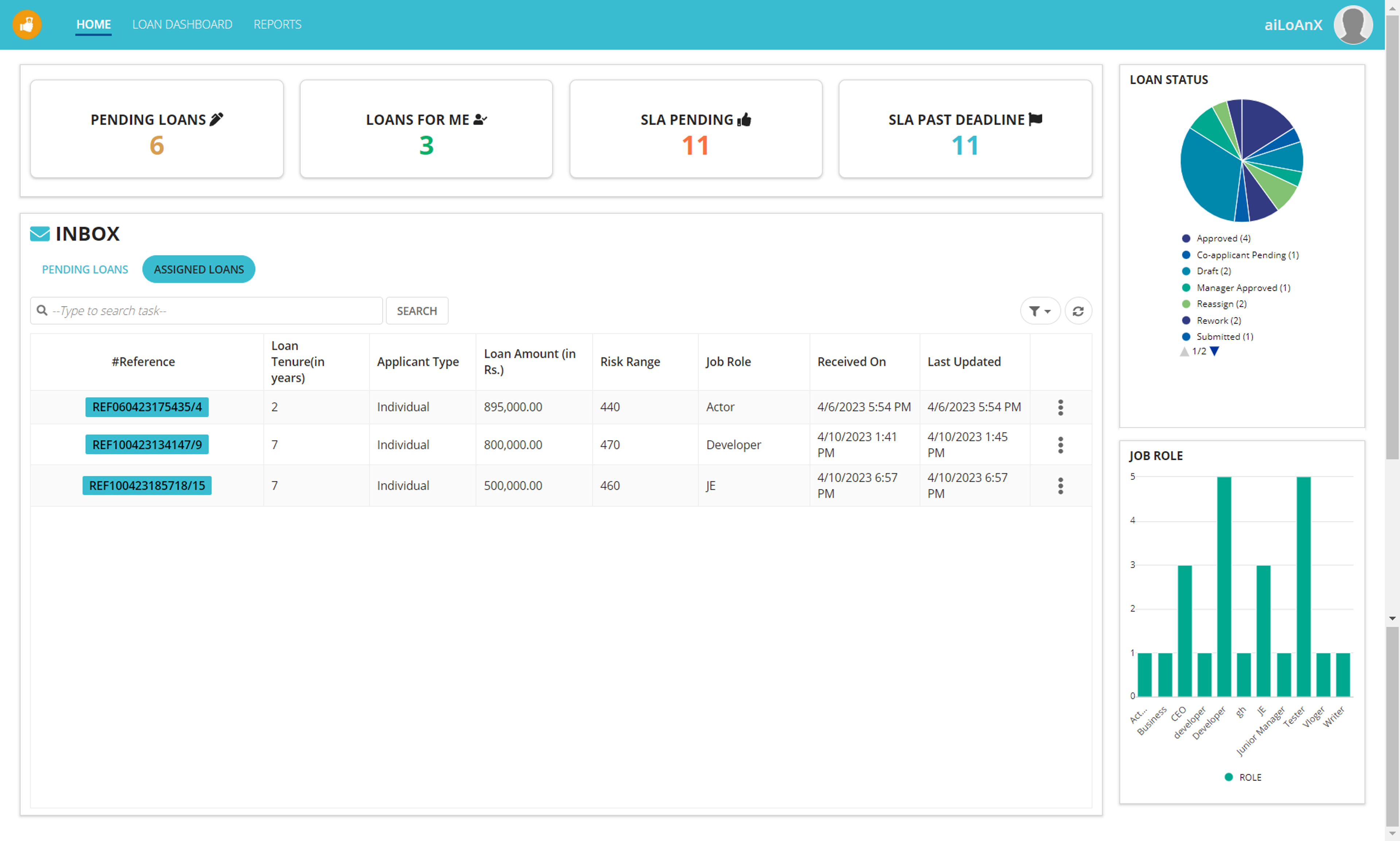
Task: Open the SLA Pending 11 card
Action: coord(696,129)
